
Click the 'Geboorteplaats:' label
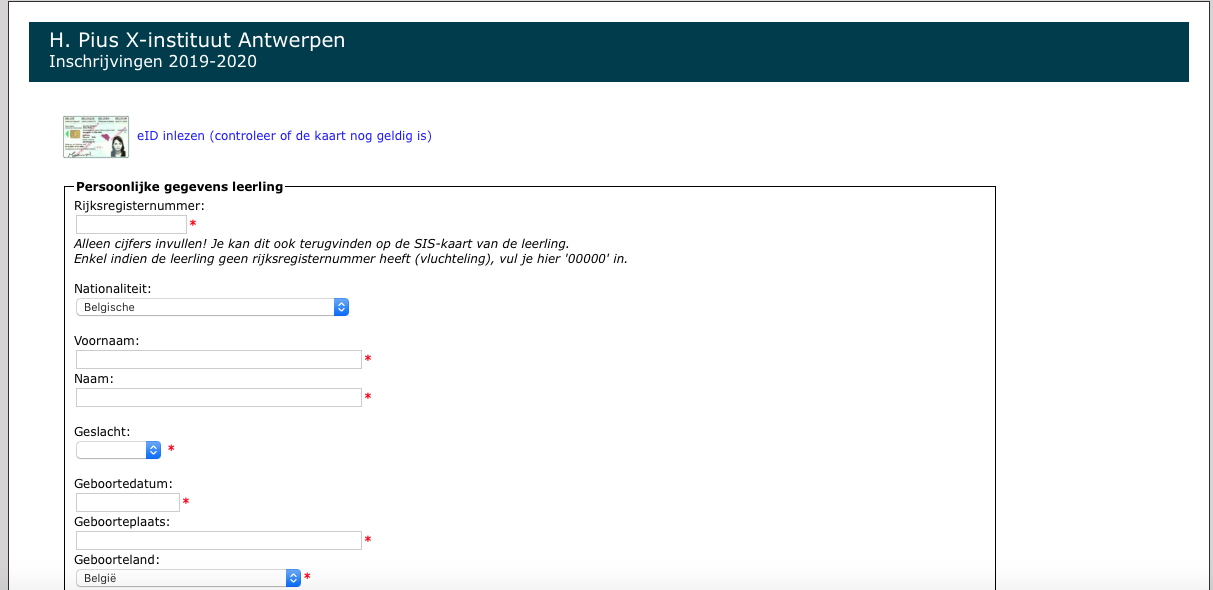tap(122, 522)
